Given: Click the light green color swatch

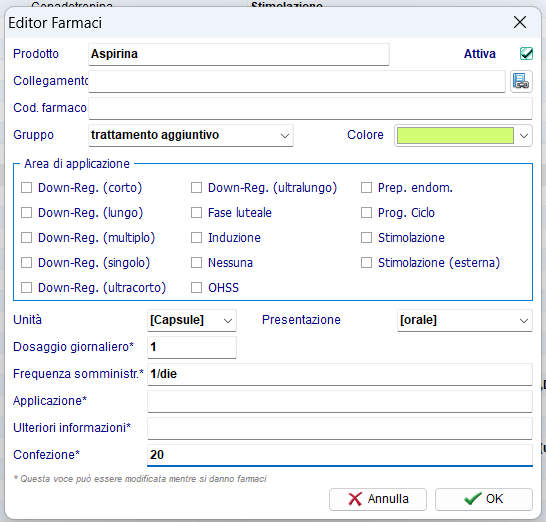Looking at the screenshot, I should click(x=455, y=135).
